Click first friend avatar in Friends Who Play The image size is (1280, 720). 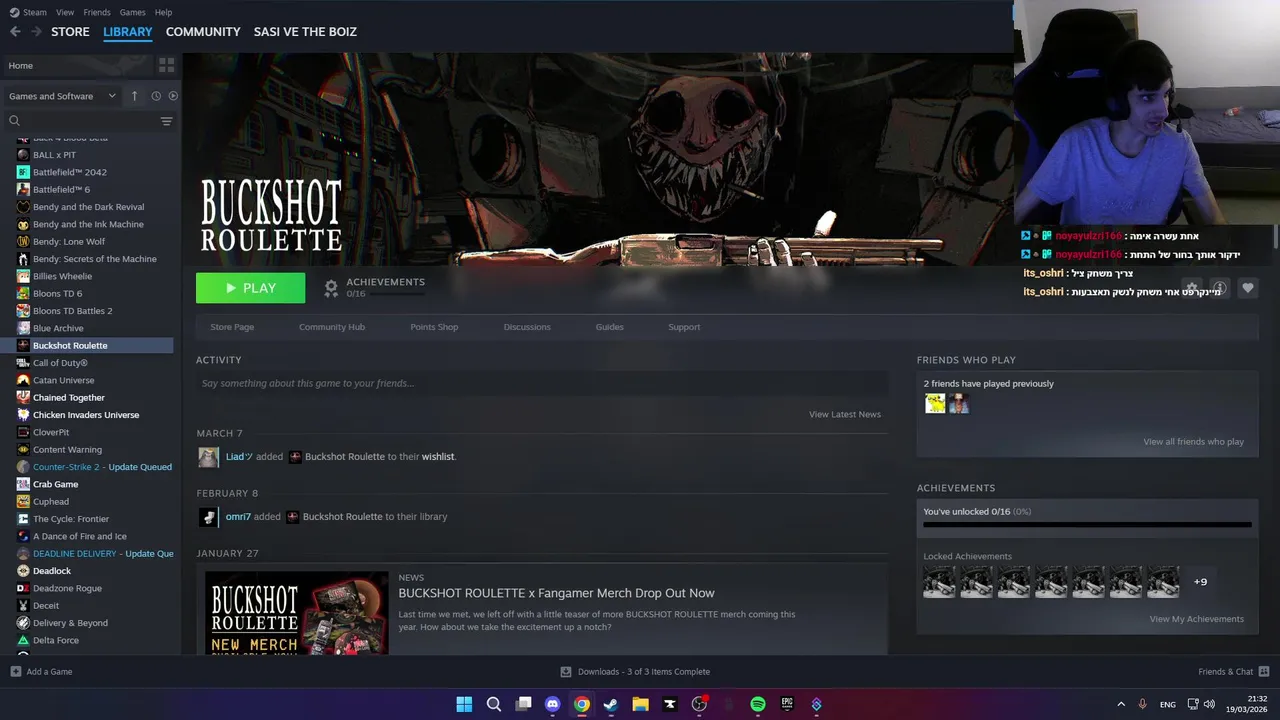(935, 404)
